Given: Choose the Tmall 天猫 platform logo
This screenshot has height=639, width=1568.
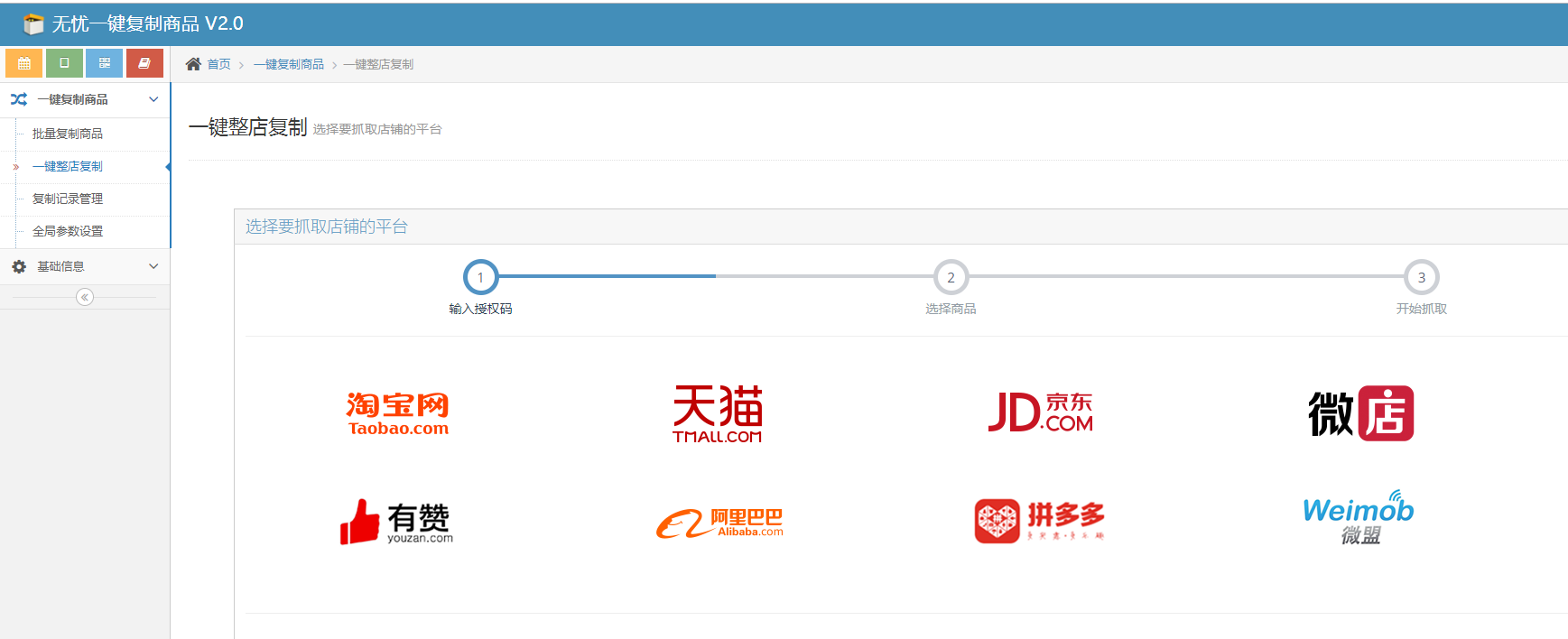Looking at the screenshot, I should pos(718,414).
